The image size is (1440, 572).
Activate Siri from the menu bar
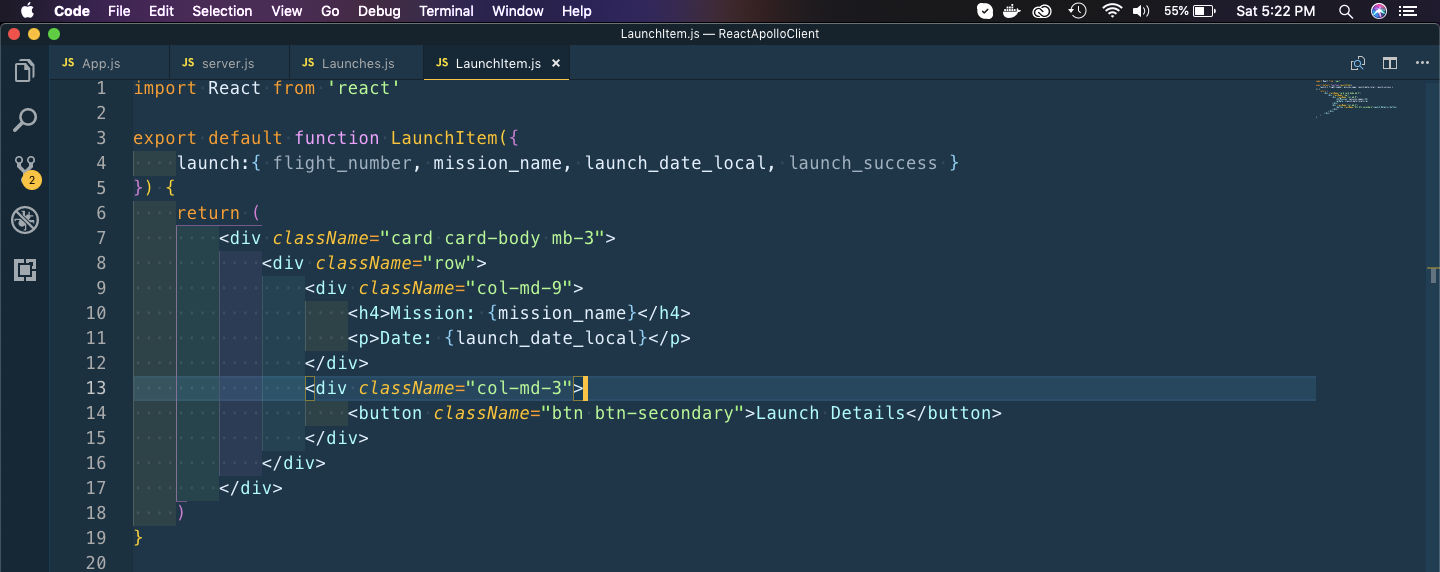[x=1379, y=11]
